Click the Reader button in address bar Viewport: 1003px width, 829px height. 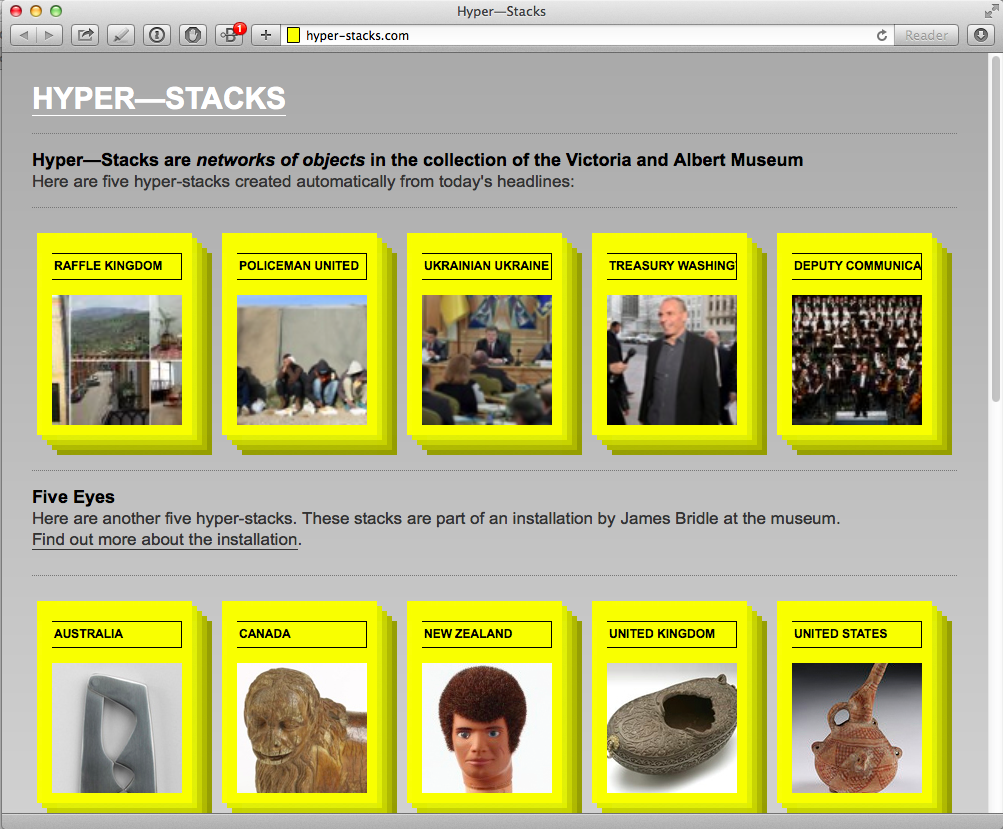(926, 35)
